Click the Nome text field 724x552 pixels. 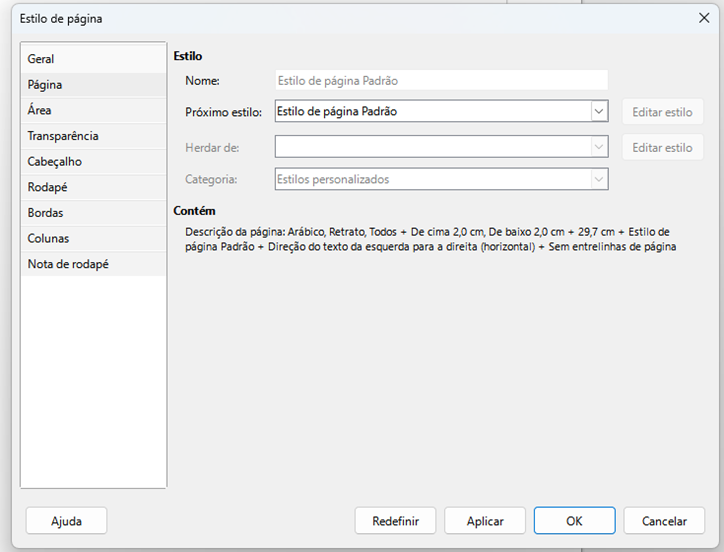pyautogui.click(x=440, y=80)
